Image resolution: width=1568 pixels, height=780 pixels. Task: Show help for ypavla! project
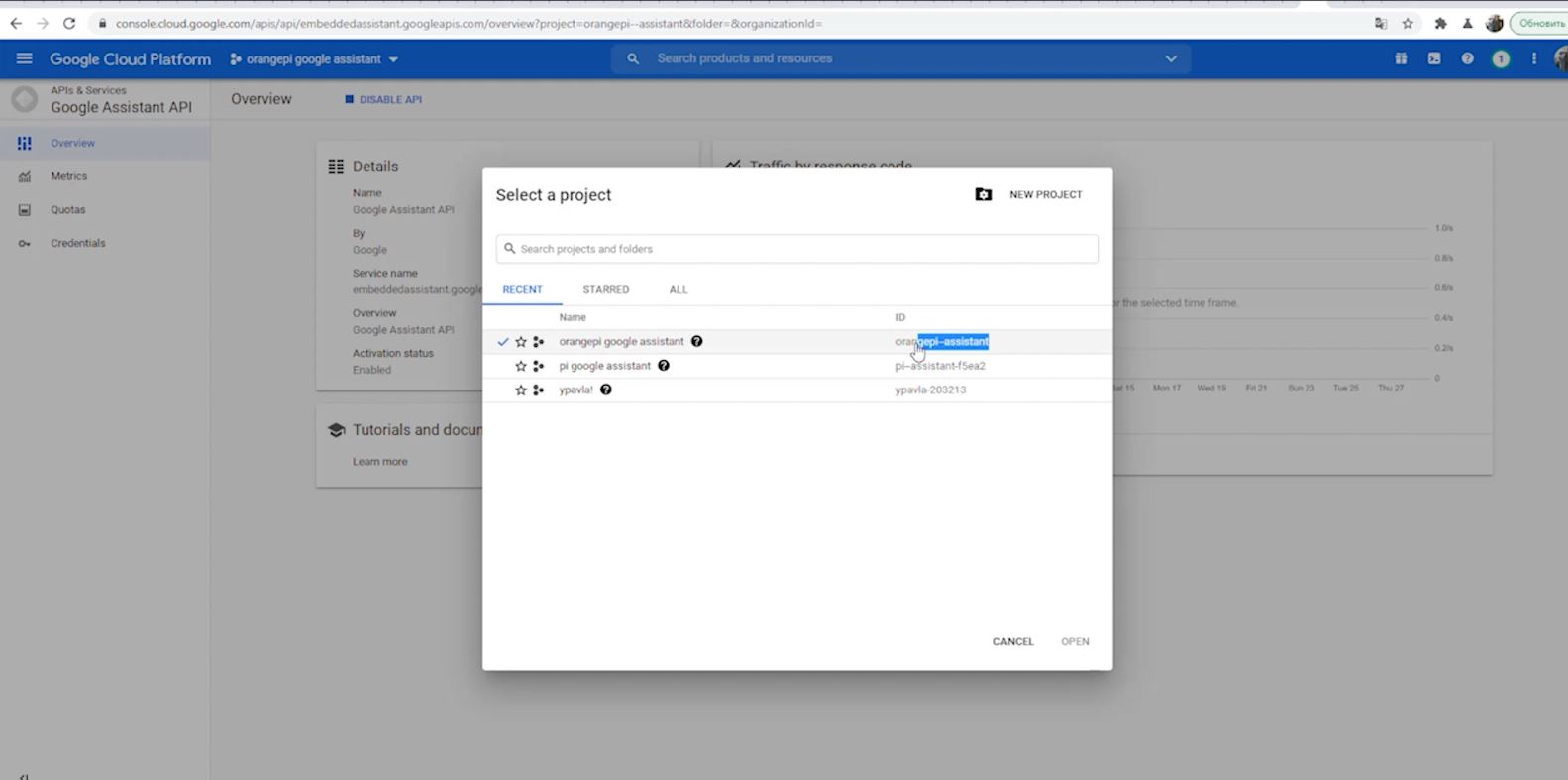pyautogui.click(x=606, y=390)
